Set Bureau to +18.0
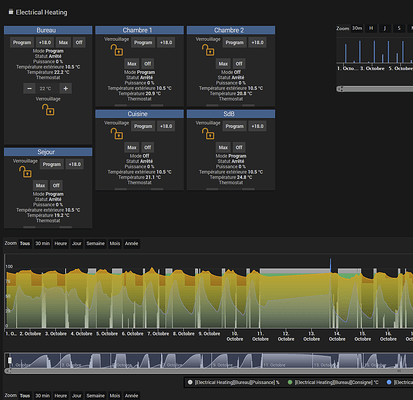The image size is (413, 400). [x=45, y=42]
